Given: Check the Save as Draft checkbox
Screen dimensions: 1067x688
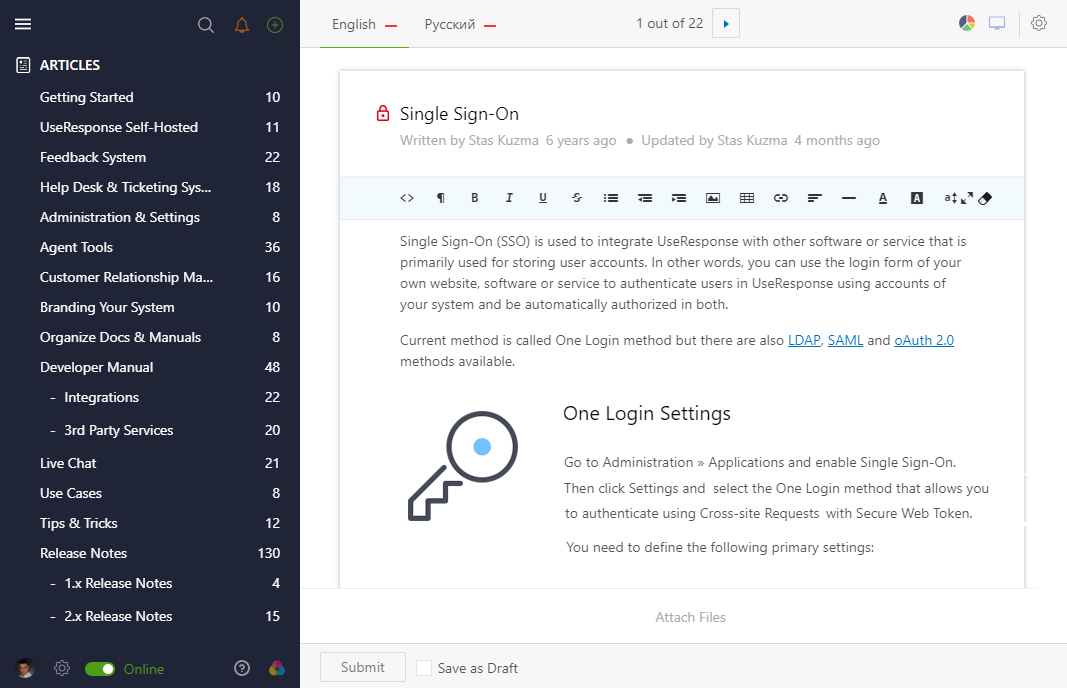Looking at the screenshot, I should (x=424, y=668).
